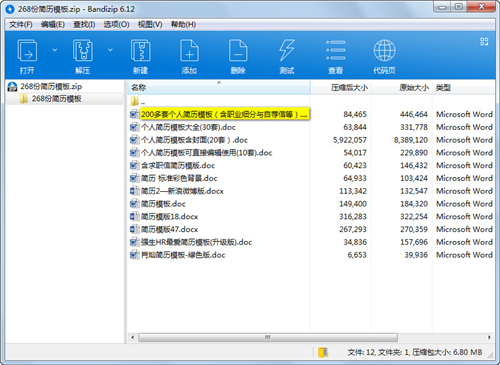
Task: Click the 查看 (View) list icon
Action: click(x=336, y=50)
